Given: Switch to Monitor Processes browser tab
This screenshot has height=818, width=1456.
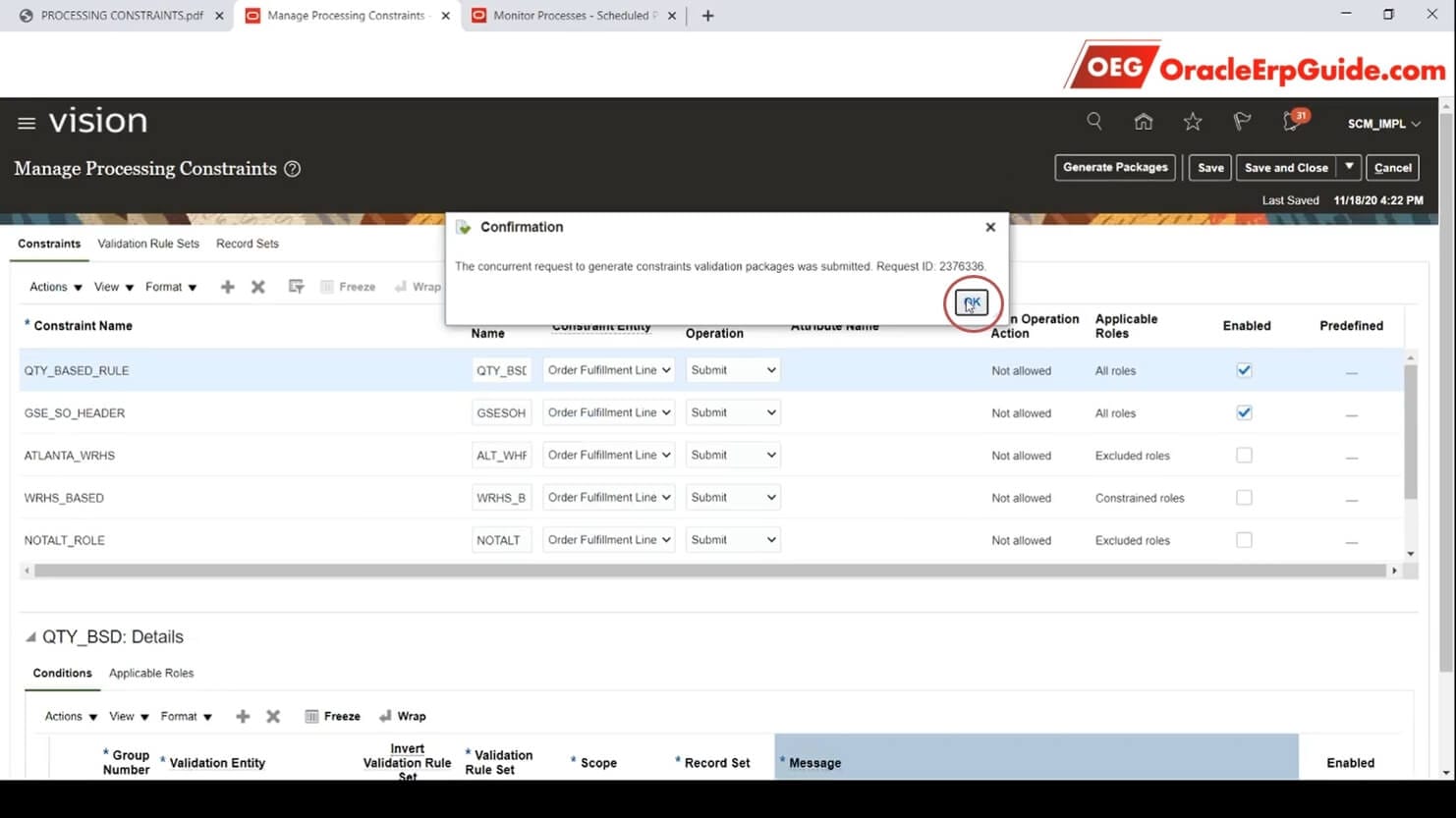Looking at the screenshot, I should 574,16.
